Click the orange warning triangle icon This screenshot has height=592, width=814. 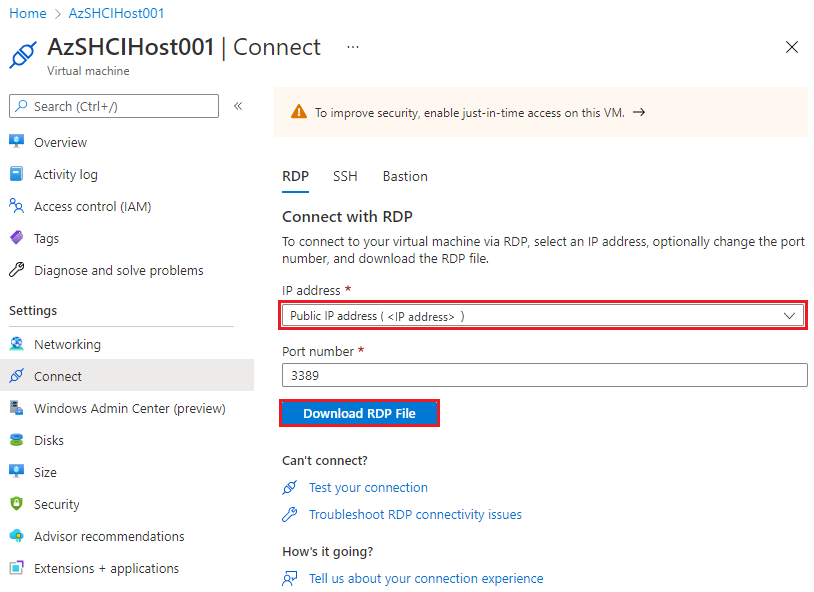pos(299,112)
